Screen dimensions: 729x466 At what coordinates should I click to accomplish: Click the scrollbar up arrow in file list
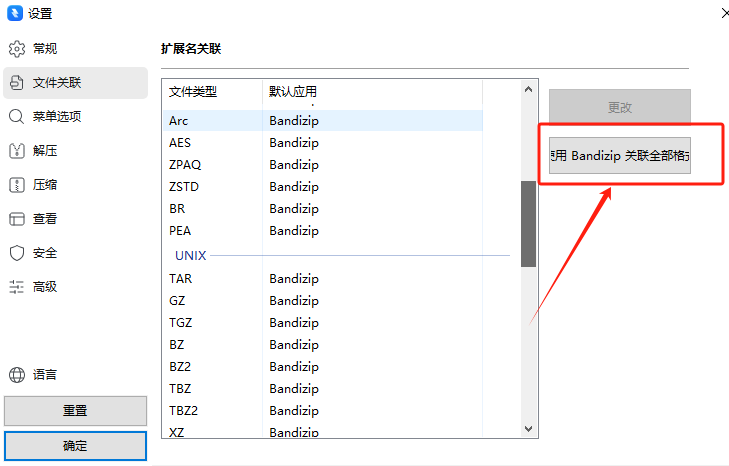pos(528,89)
